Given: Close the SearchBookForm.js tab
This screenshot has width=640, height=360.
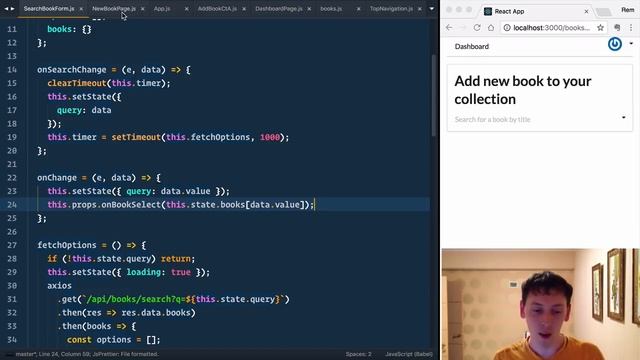Looking at the screenshot, I should [81, 9].
